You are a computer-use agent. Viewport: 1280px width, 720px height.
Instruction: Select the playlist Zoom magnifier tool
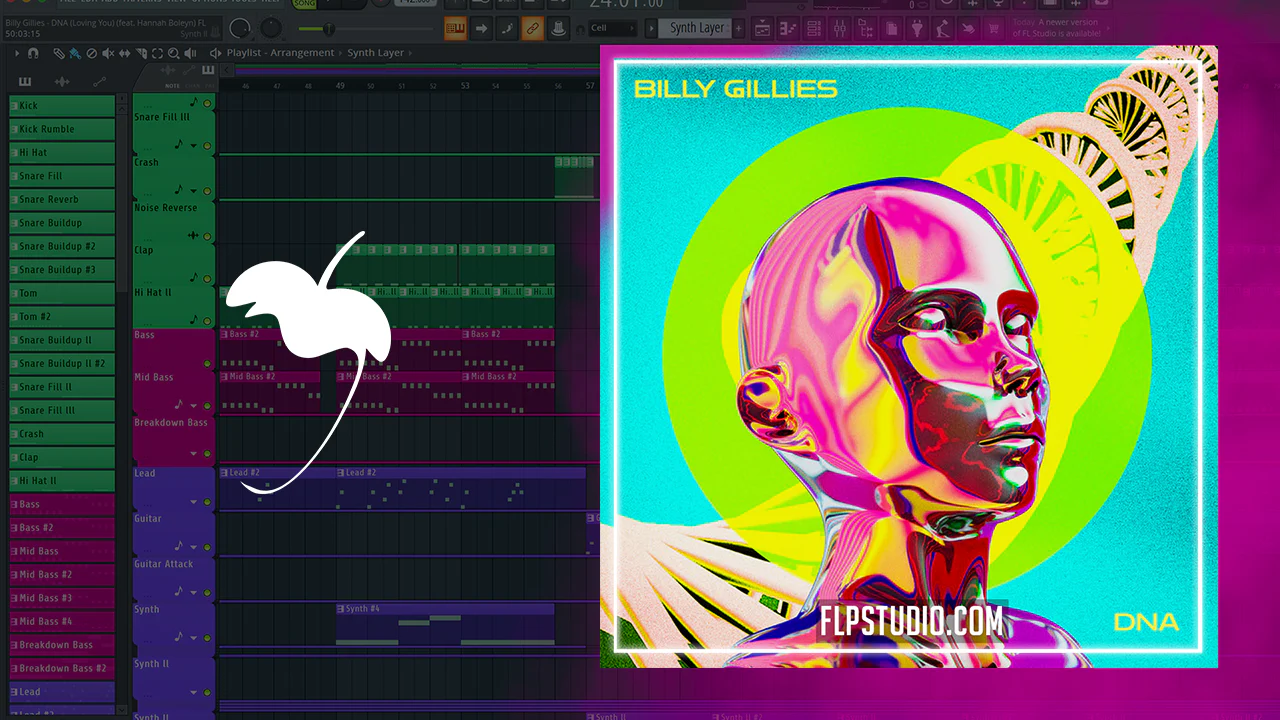pos(174,53)
